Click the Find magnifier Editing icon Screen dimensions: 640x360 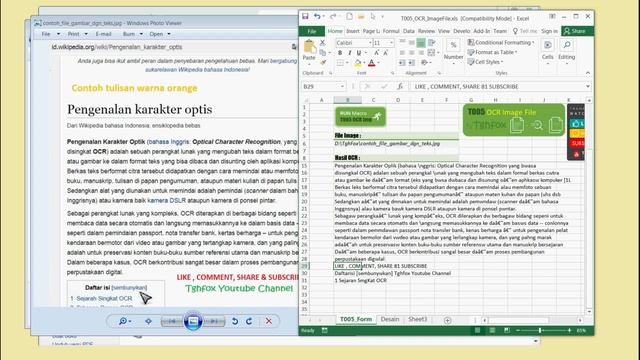click(567, 45)
